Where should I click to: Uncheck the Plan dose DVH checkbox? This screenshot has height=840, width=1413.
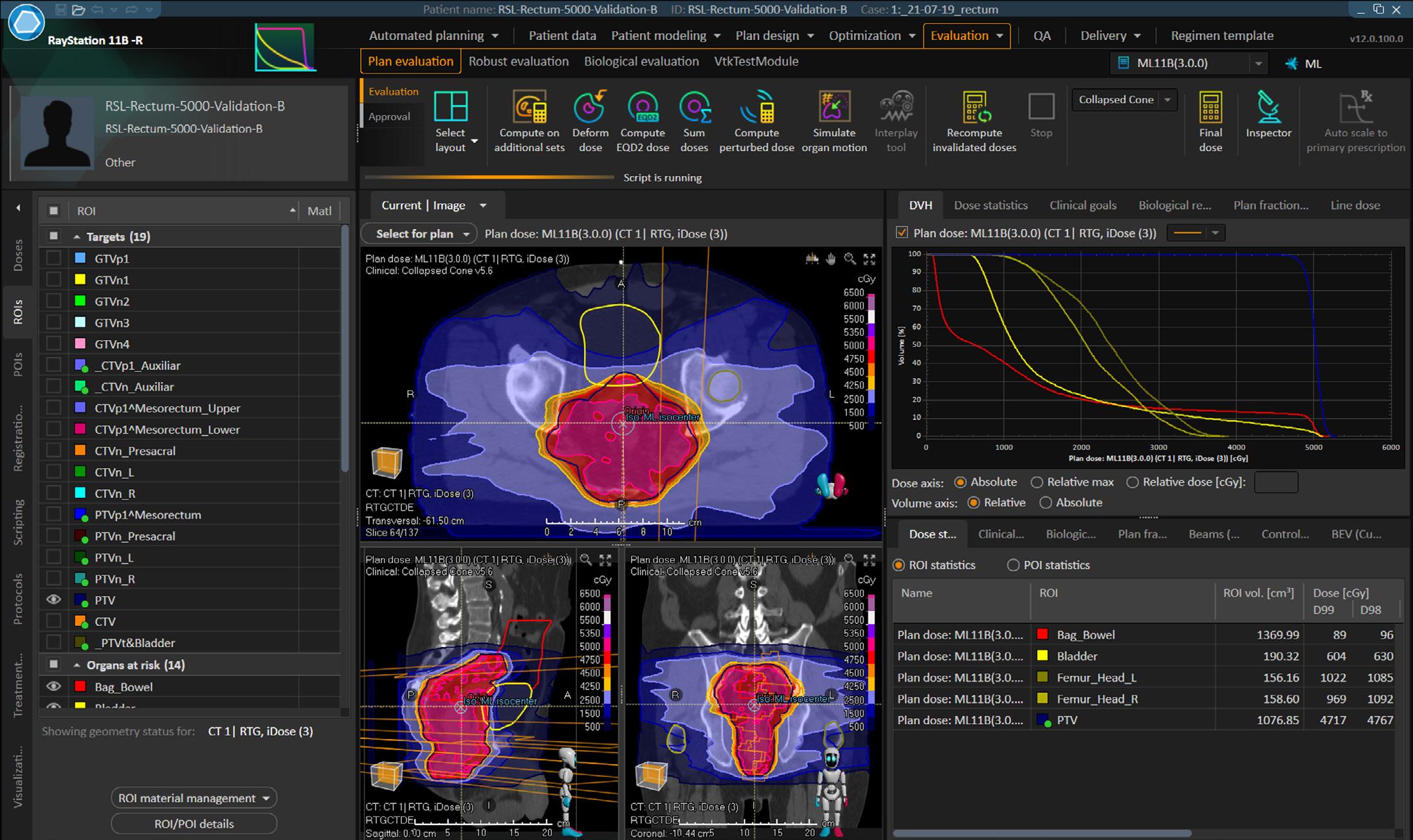click(x=902, y=233)
